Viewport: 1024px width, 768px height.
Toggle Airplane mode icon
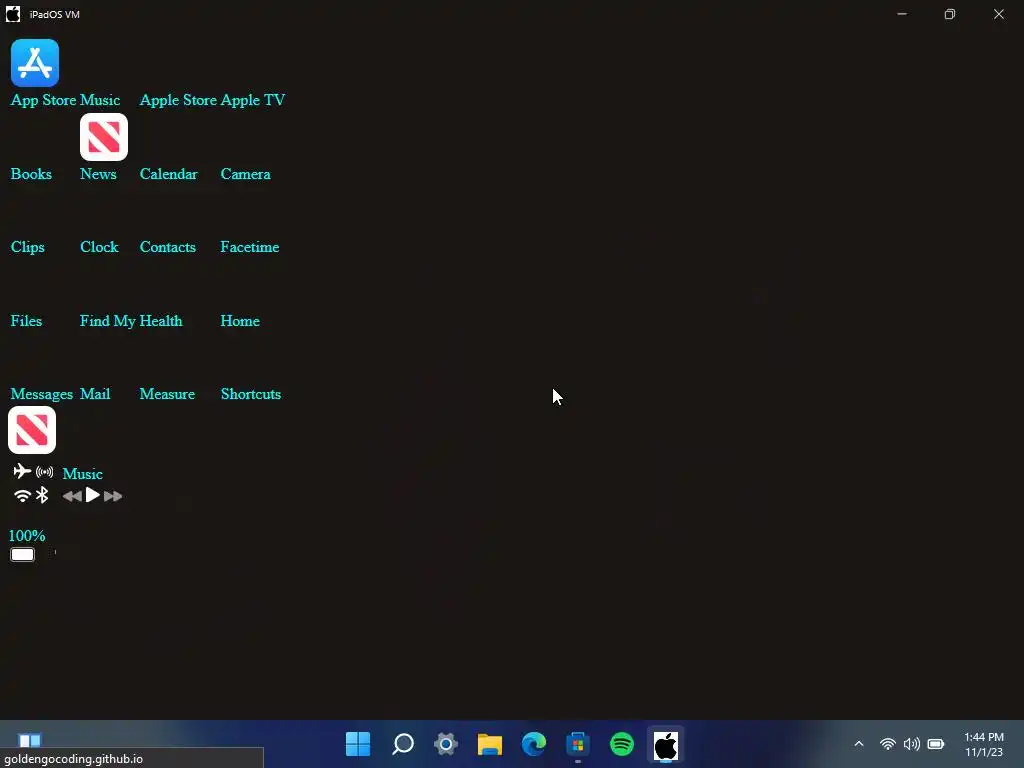pos(22,471)
